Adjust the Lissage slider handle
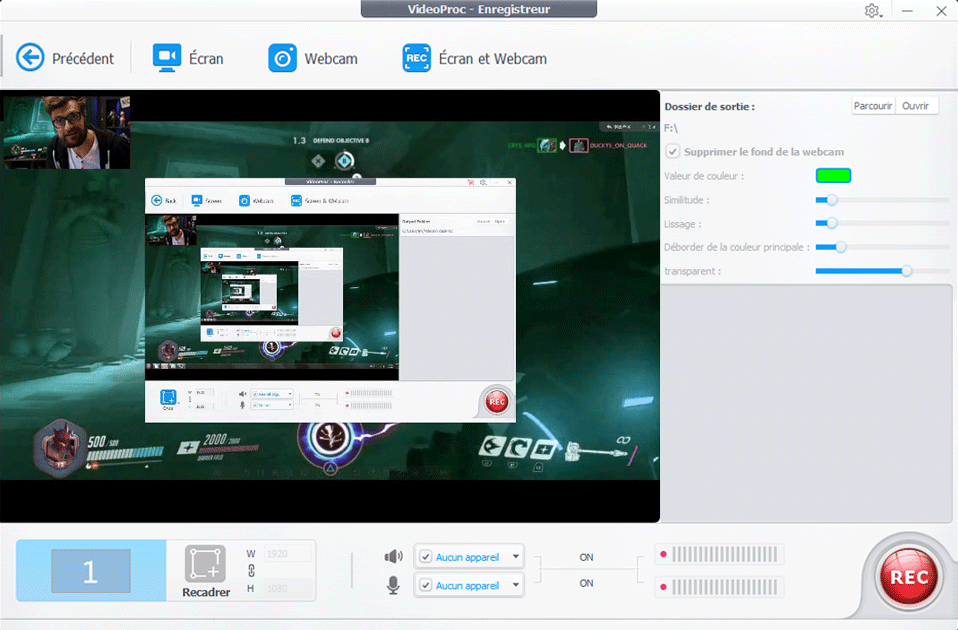The image size is (958, 630). (832, 224)
